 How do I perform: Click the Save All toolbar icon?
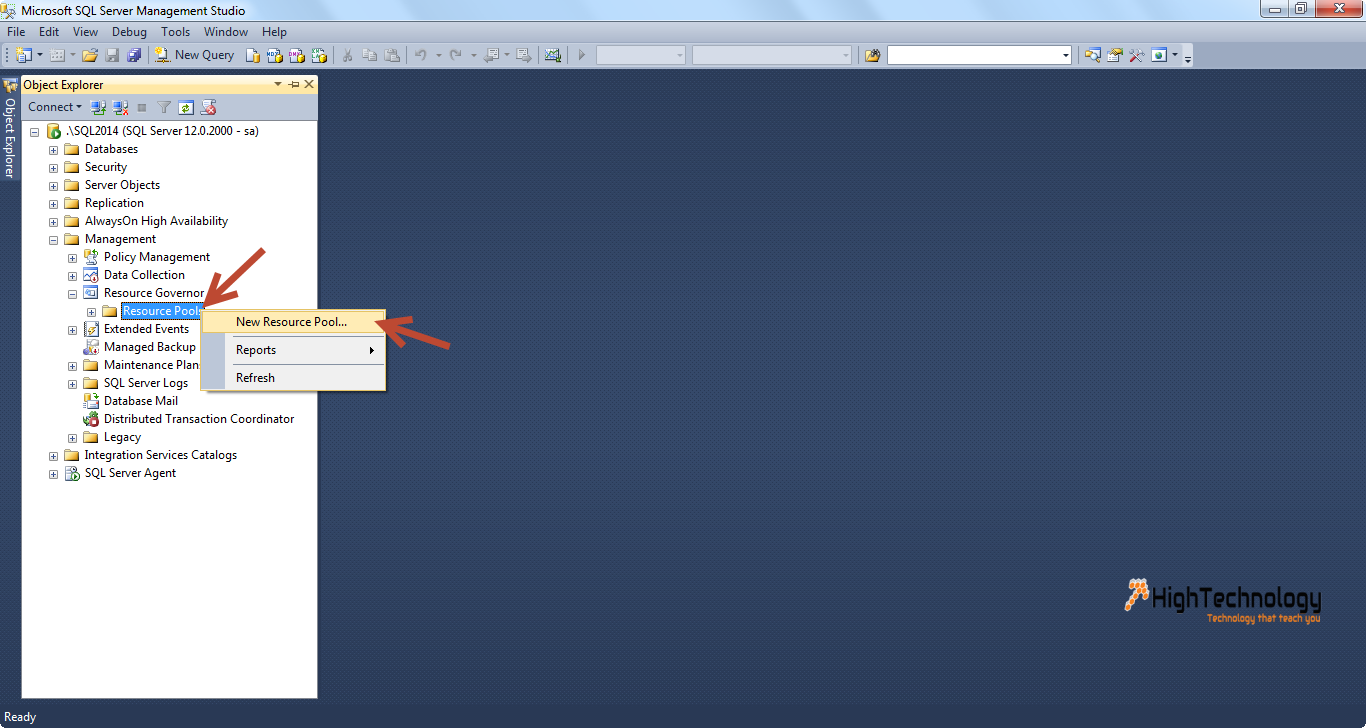[134, 55]
